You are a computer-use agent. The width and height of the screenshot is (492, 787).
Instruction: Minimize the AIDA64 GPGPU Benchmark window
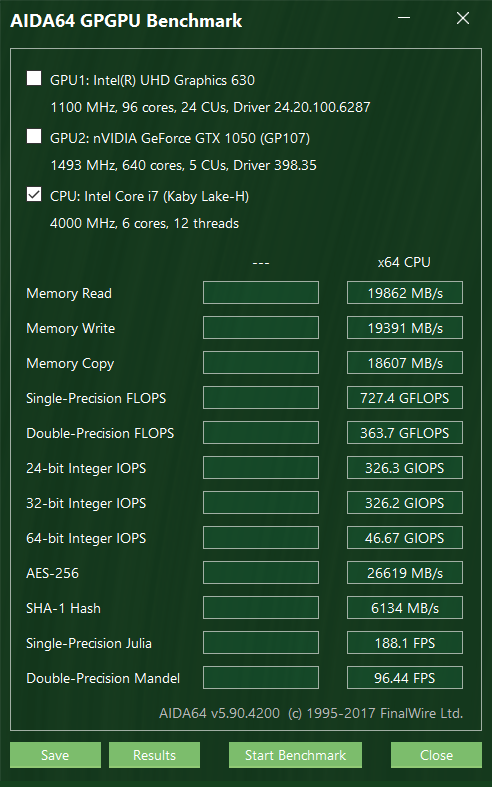click(x=404, y=18)
